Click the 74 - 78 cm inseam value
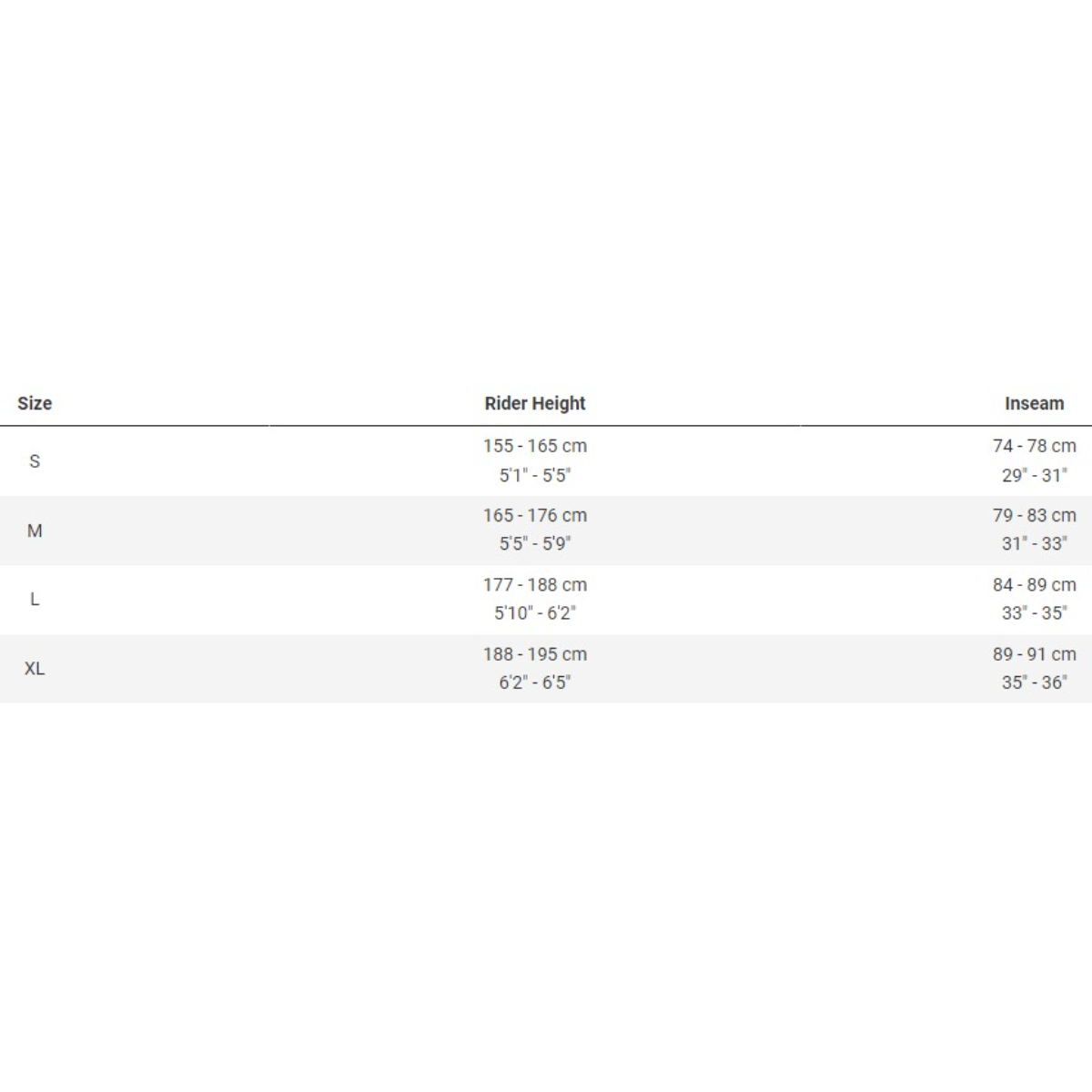The width and height of the screenshot is (1092, 1092). [1034, 446]
